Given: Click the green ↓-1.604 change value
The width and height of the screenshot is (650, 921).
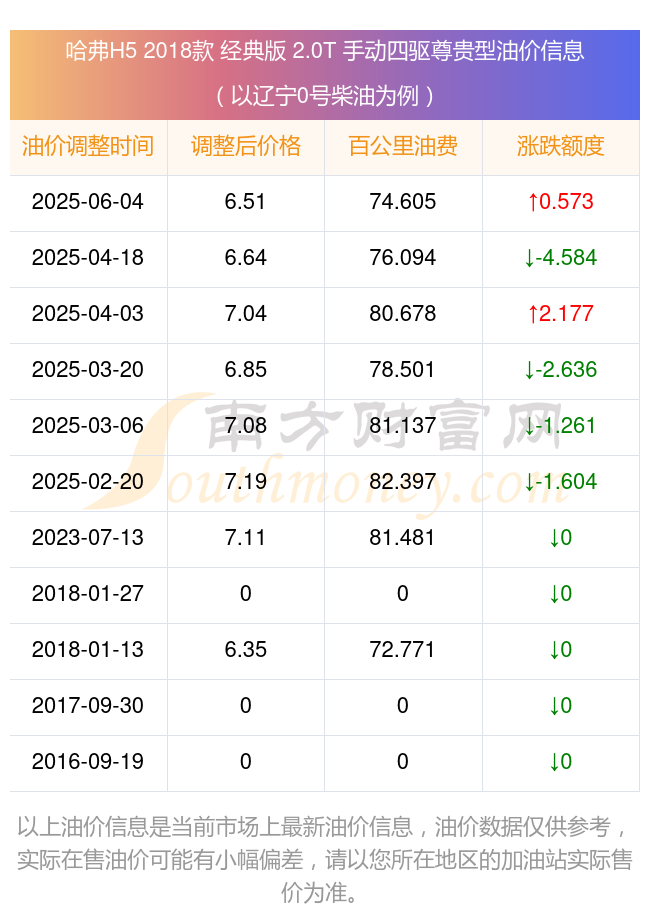Looking at the screenshot, I should point(561,482).
